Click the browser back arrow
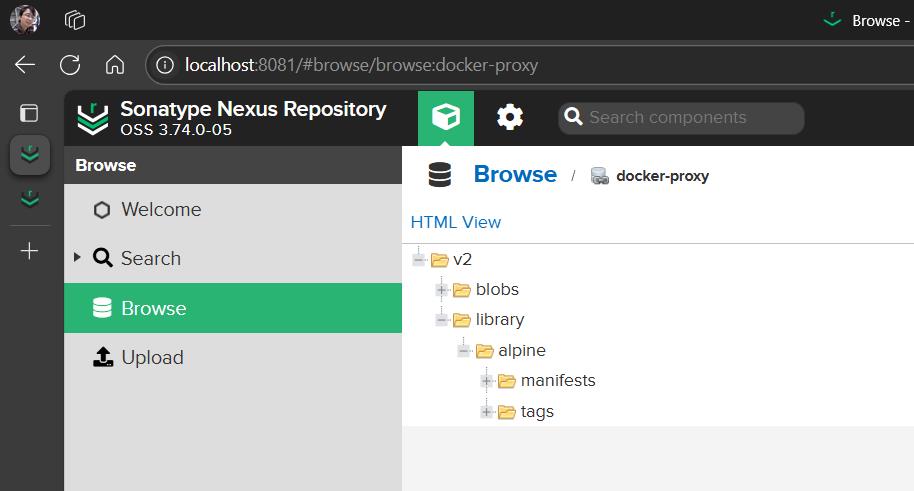914x491 pixels. click(25, 65)
